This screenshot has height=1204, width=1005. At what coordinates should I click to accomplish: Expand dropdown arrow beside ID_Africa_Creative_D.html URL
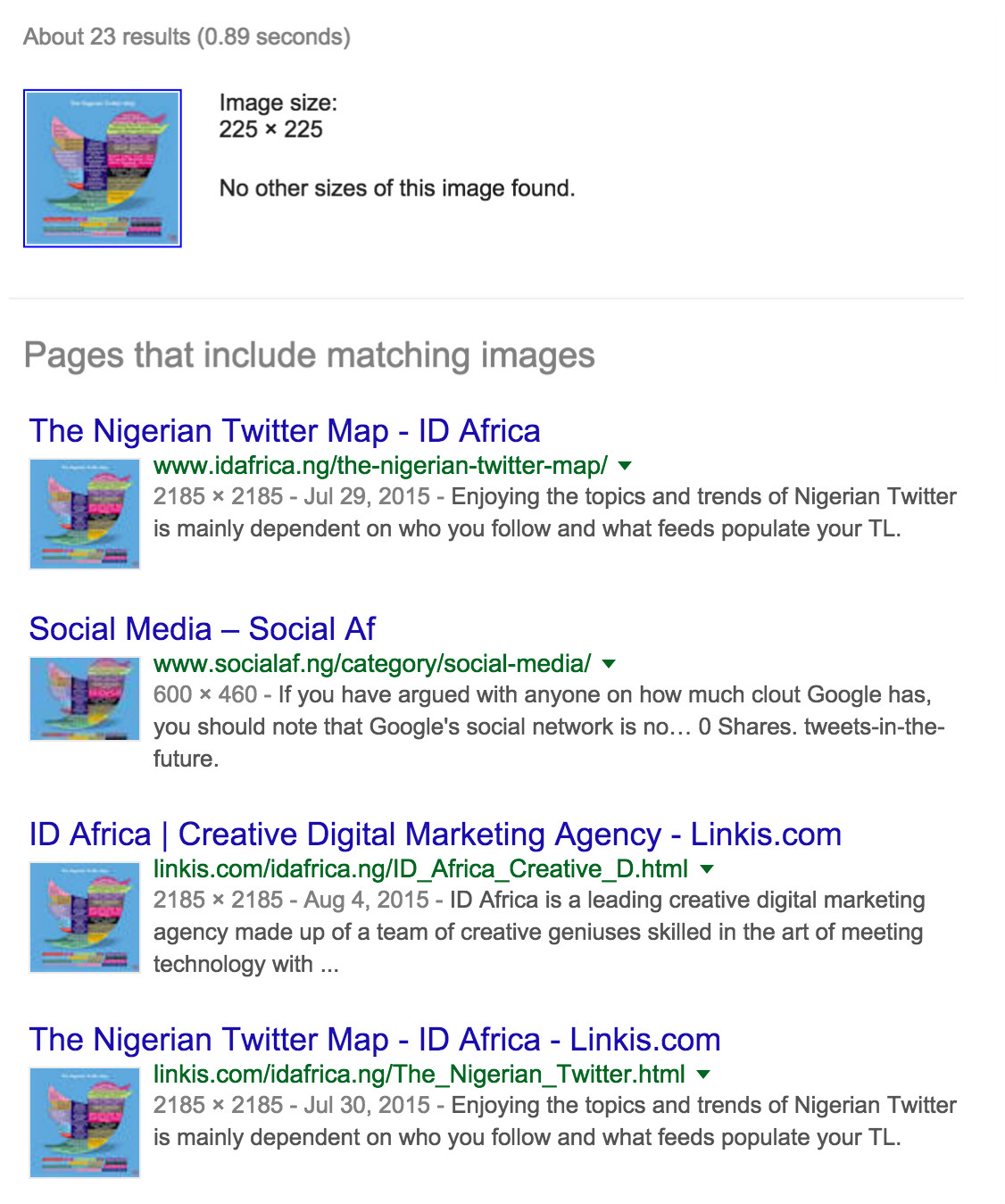coord(707,869)
